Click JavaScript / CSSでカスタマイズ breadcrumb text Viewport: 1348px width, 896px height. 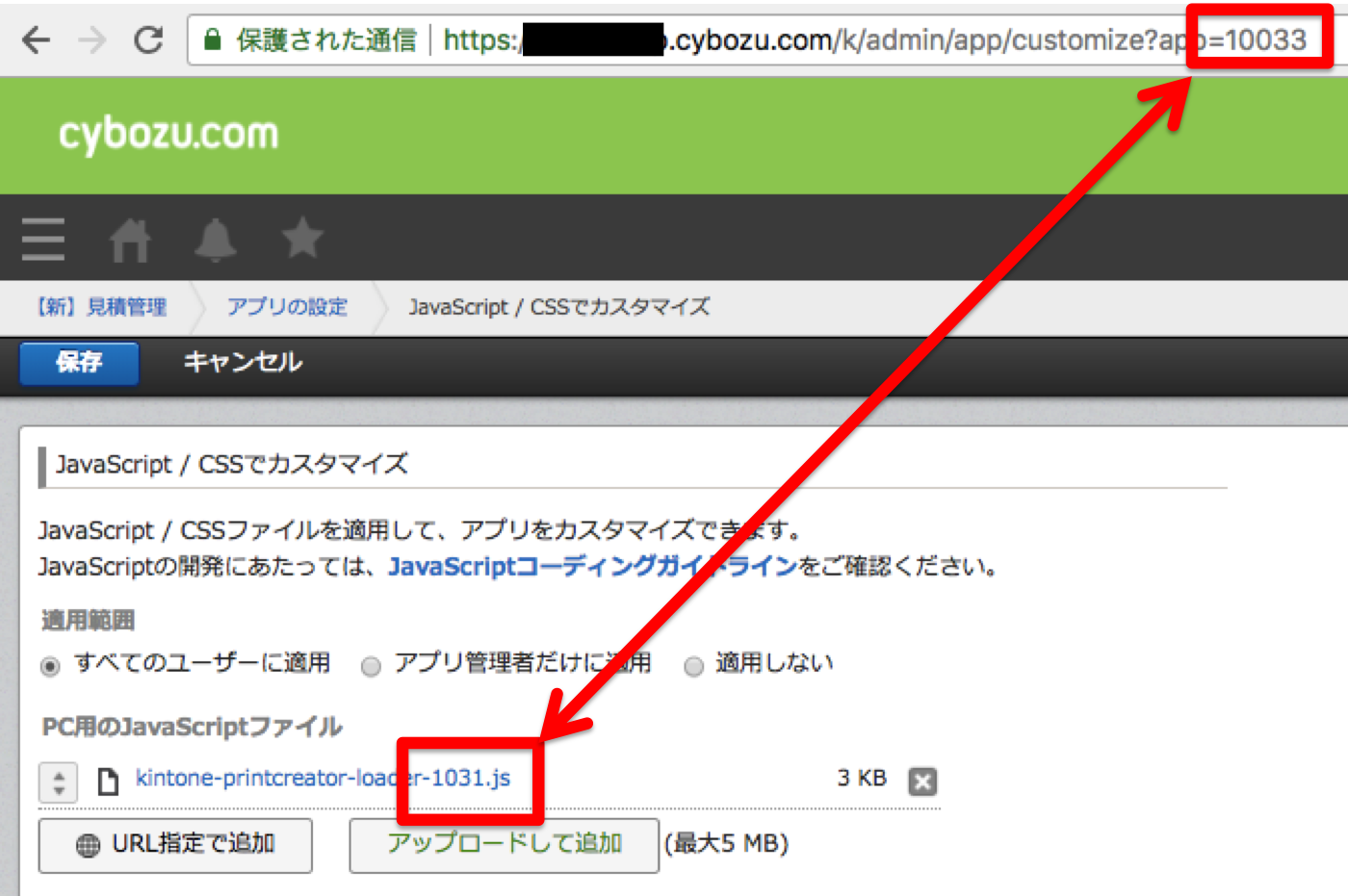(x=559, y=307)
